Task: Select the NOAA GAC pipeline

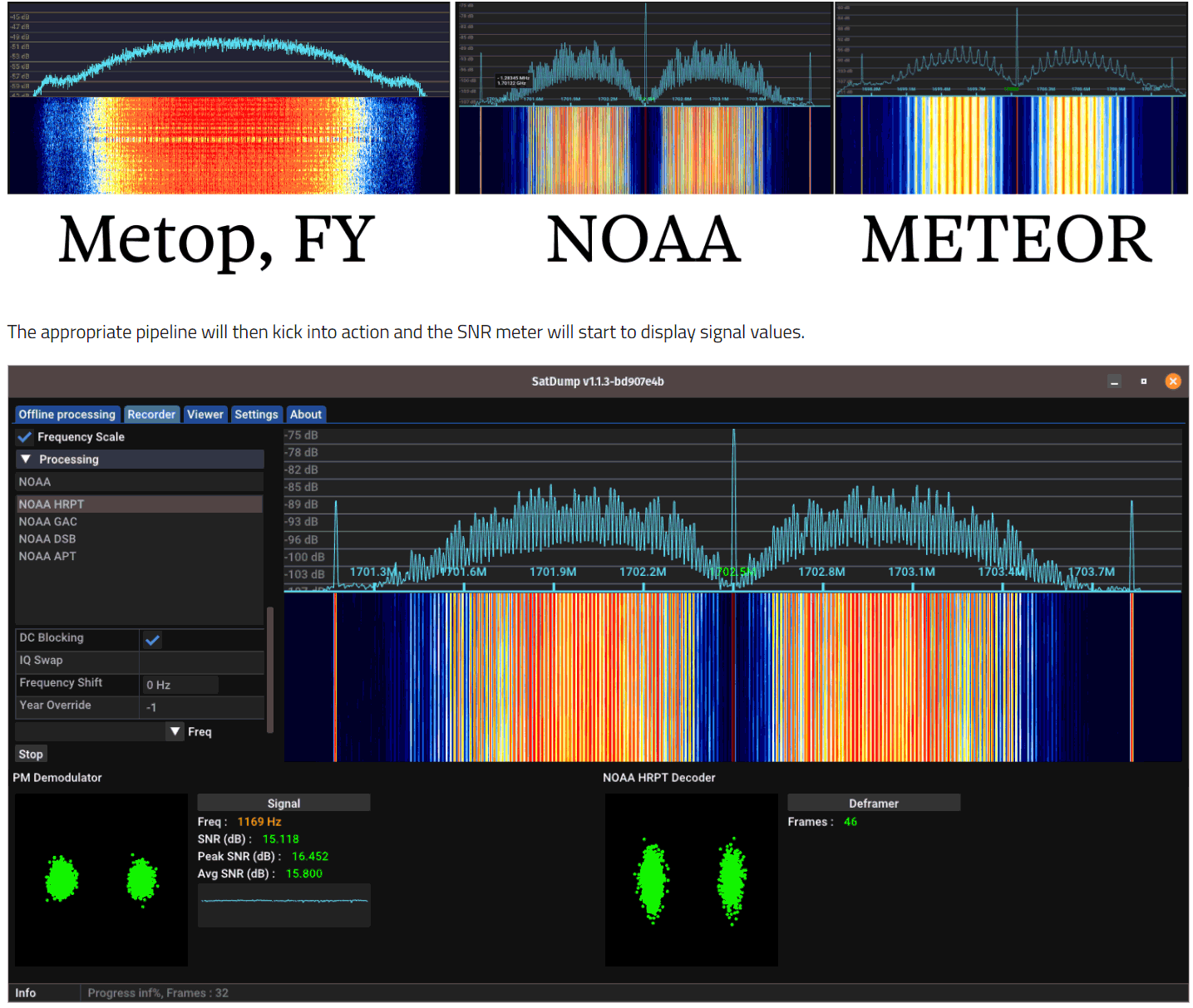Action: pyautogui.click(x=47, y=521)
